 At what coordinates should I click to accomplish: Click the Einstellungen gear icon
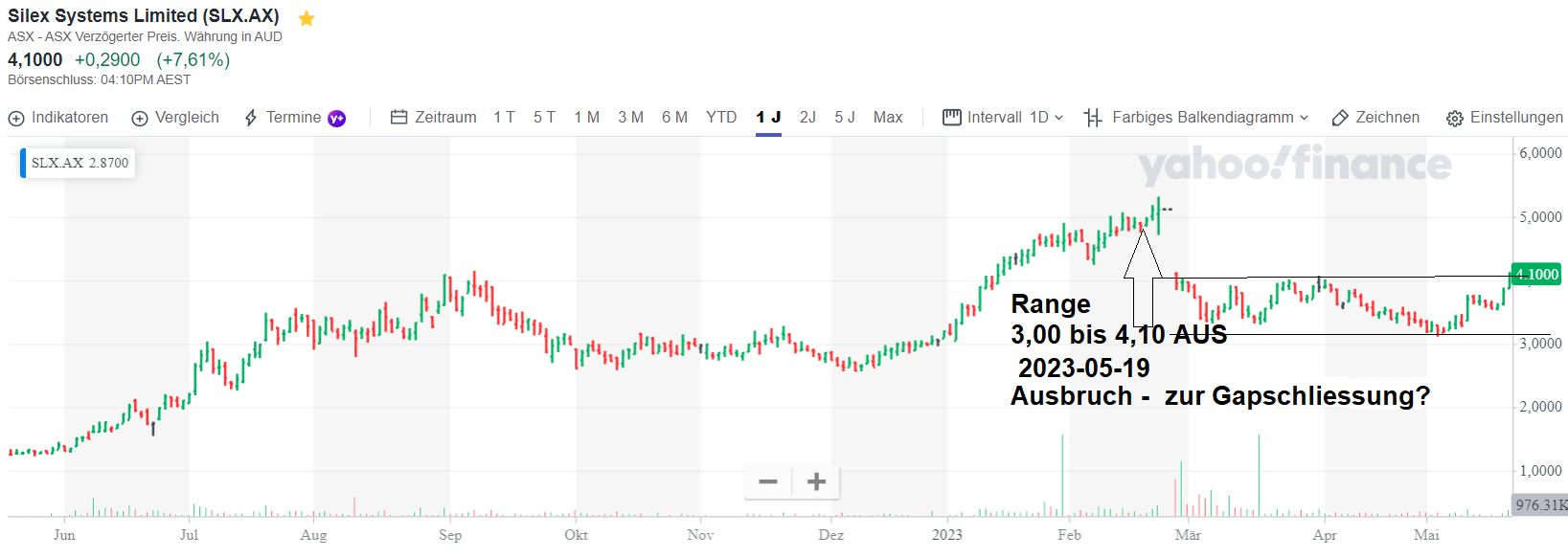pyautogui.click(x=1455, y=119)
